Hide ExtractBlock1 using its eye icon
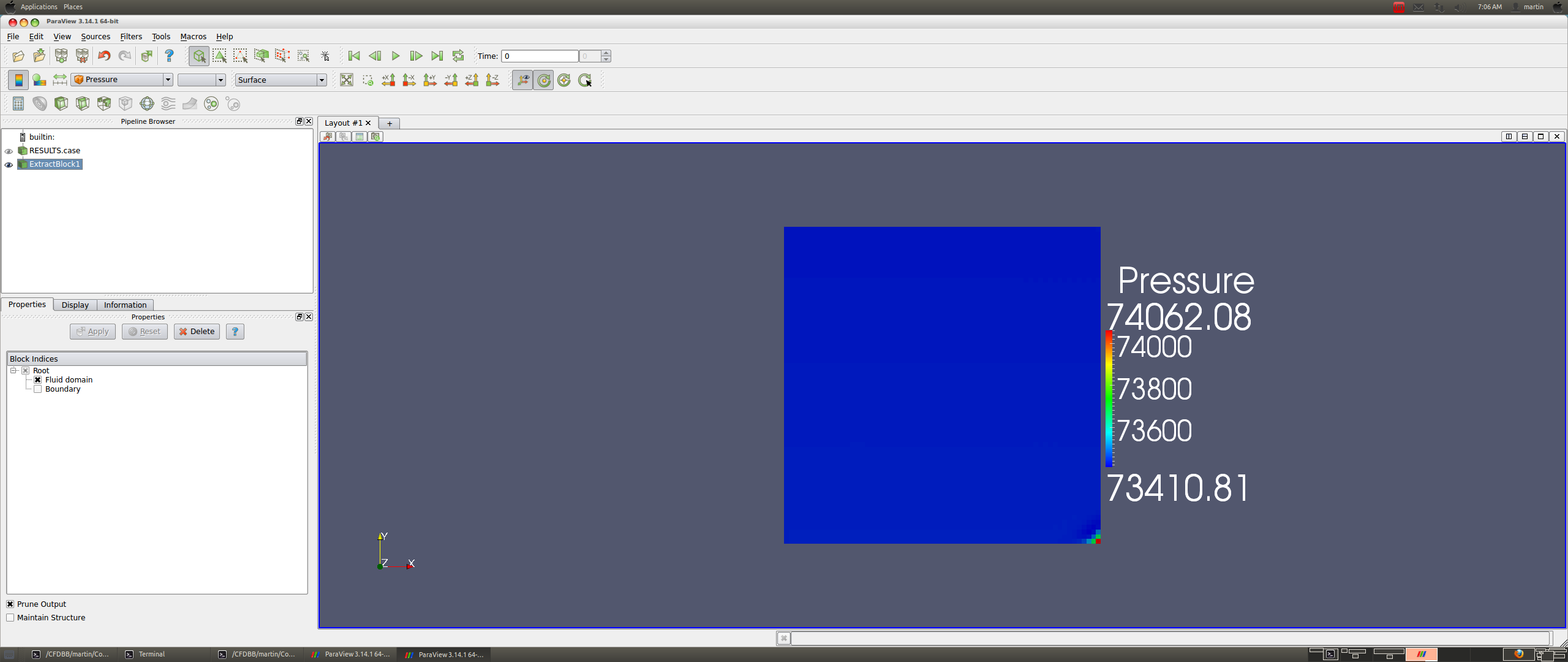1568x662 pixels. 9,164
